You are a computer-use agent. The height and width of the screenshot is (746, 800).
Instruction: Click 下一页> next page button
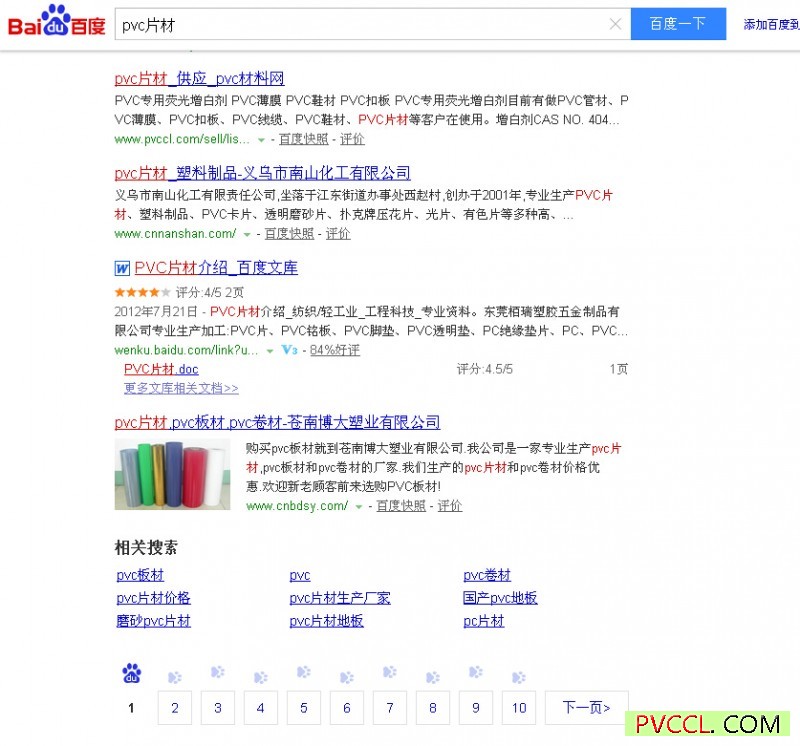click(587, 708)
